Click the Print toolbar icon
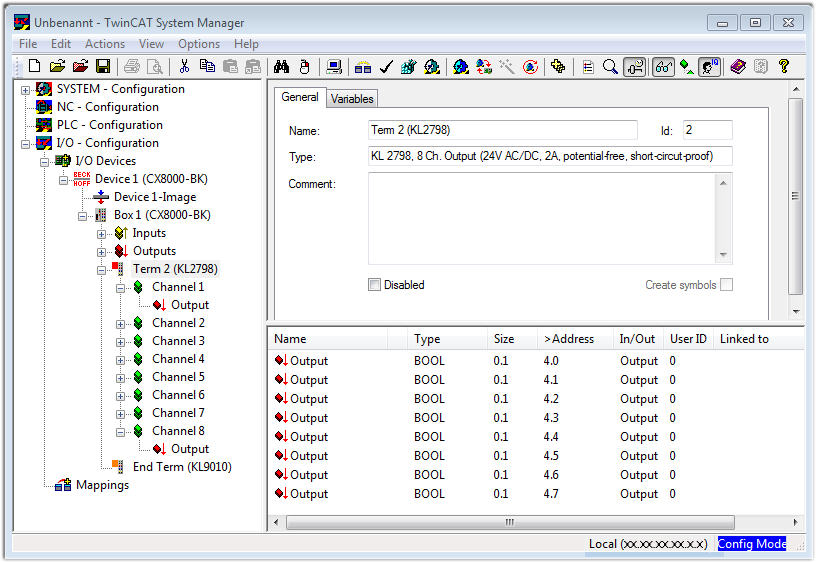 point(132,67)
